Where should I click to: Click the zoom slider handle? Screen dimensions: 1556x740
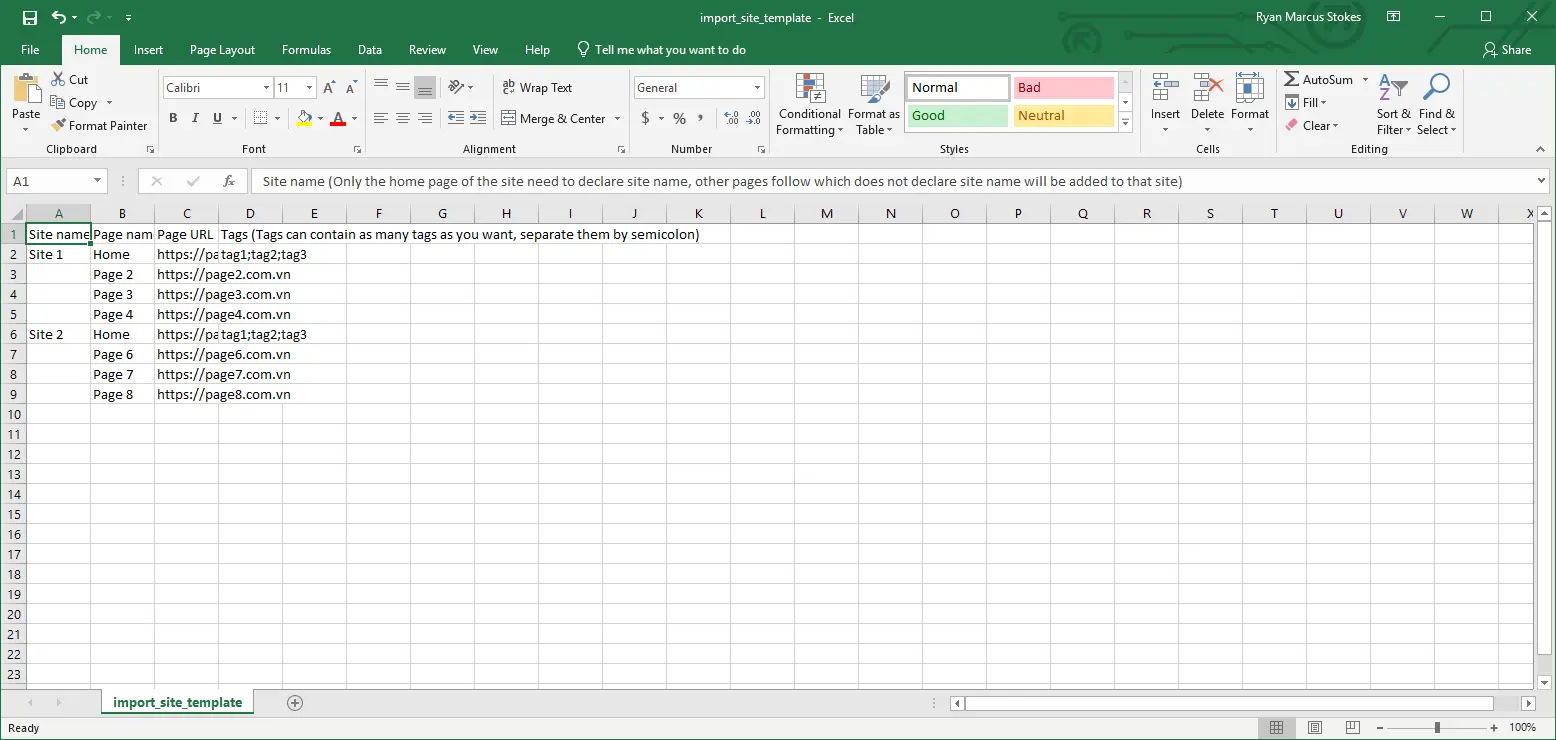[1437, 727]
